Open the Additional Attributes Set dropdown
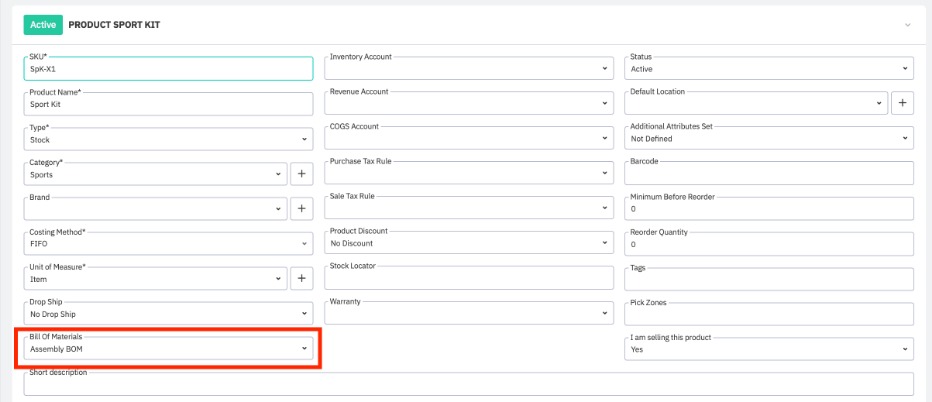 (x=768, y=139)
